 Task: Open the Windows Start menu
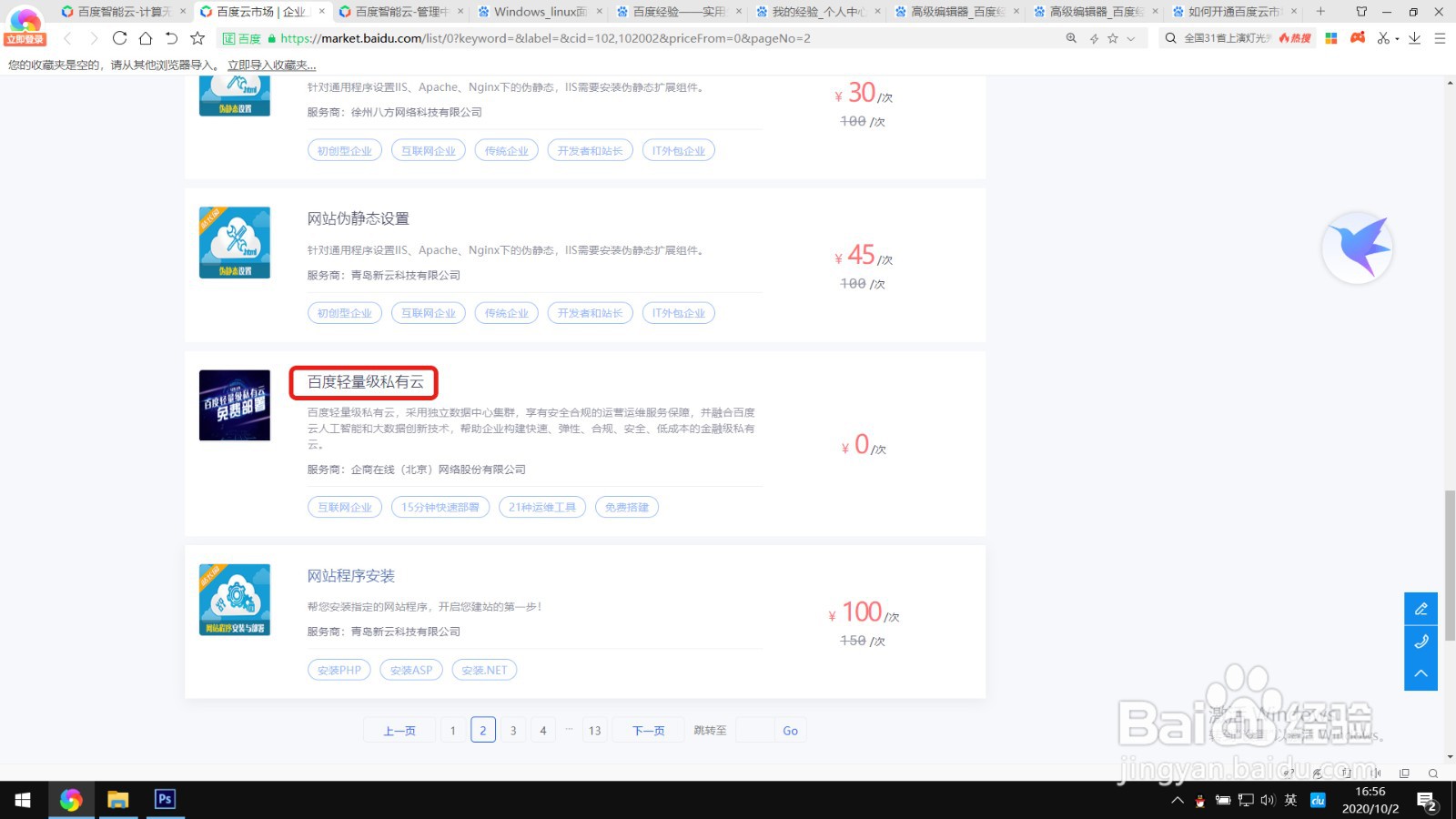point(23,800)
